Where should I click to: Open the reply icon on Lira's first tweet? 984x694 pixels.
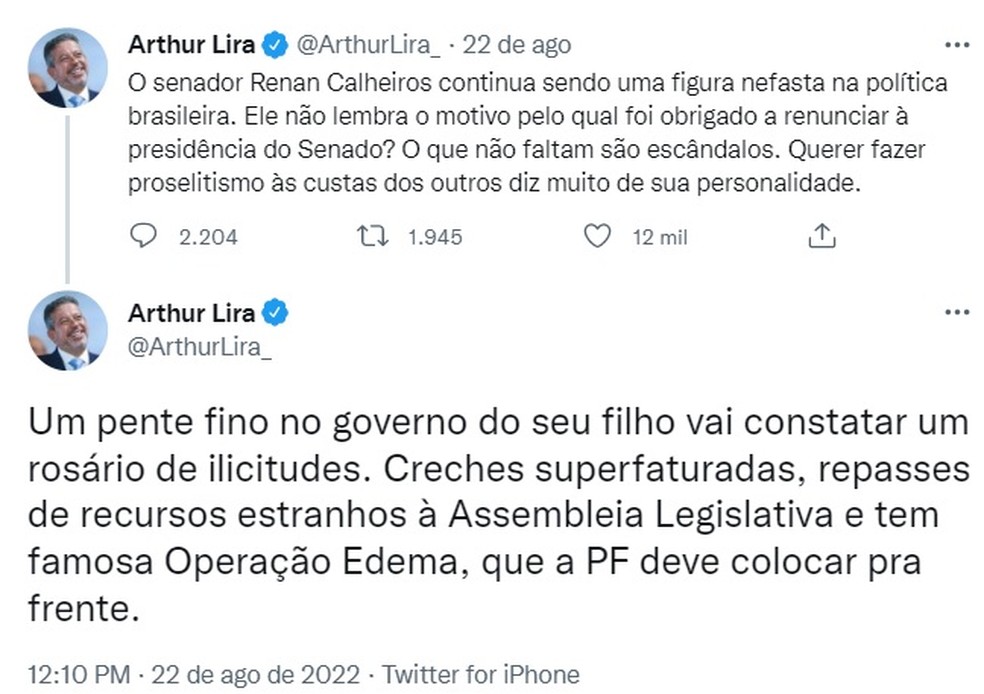click(144, 234)
